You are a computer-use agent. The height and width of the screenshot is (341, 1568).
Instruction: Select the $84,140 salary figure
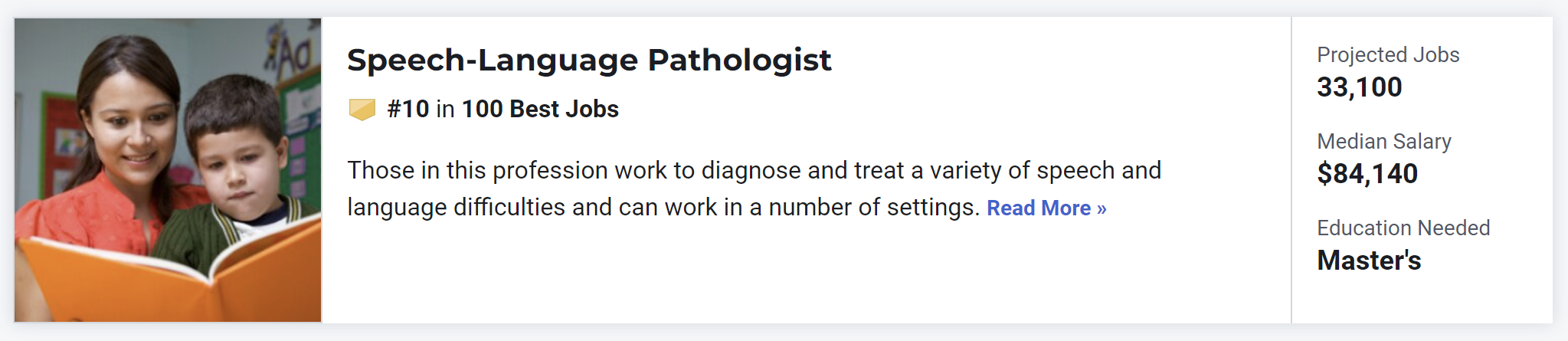coord(1367,174)
